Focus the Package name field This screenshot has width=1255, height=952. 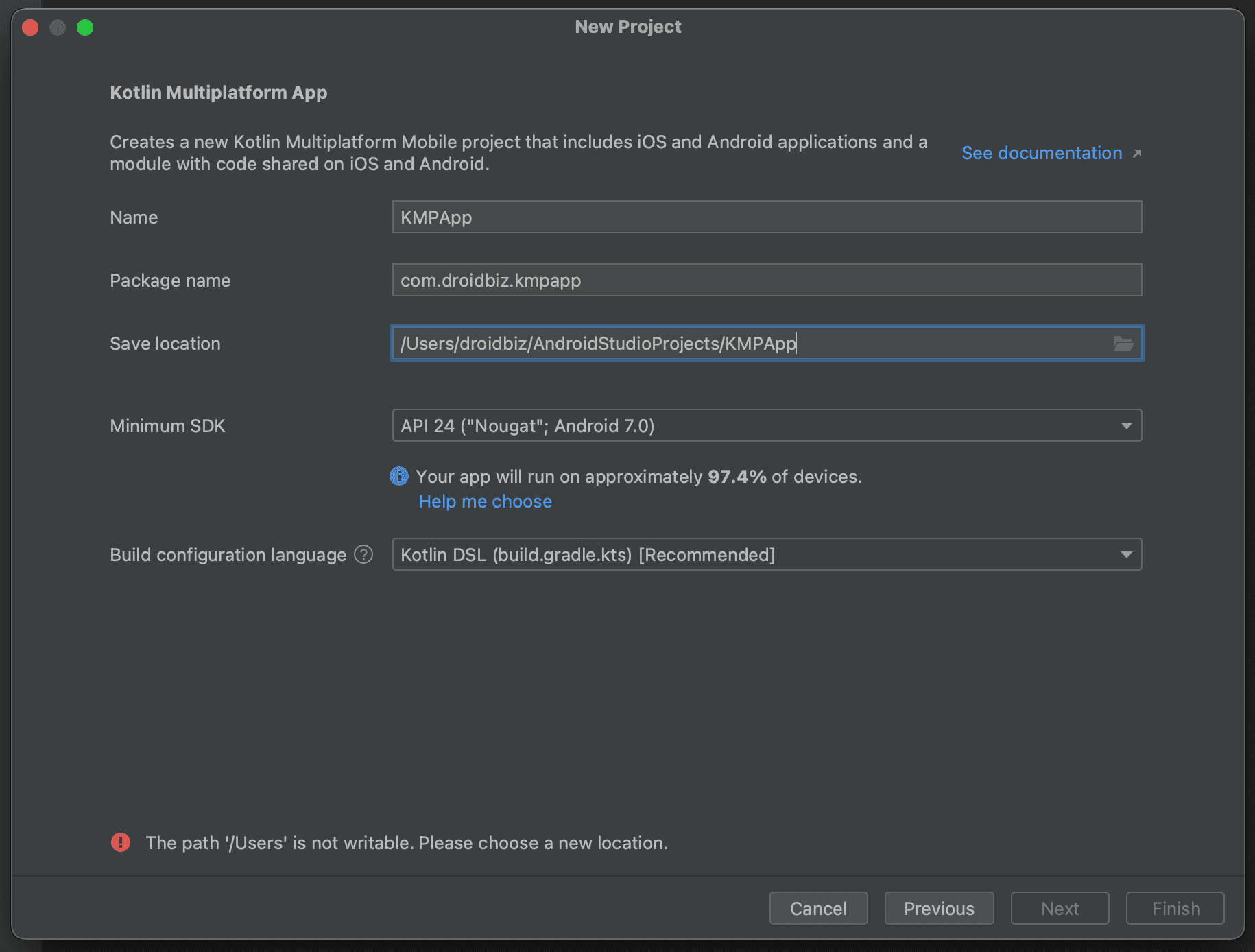click(767, 280)
